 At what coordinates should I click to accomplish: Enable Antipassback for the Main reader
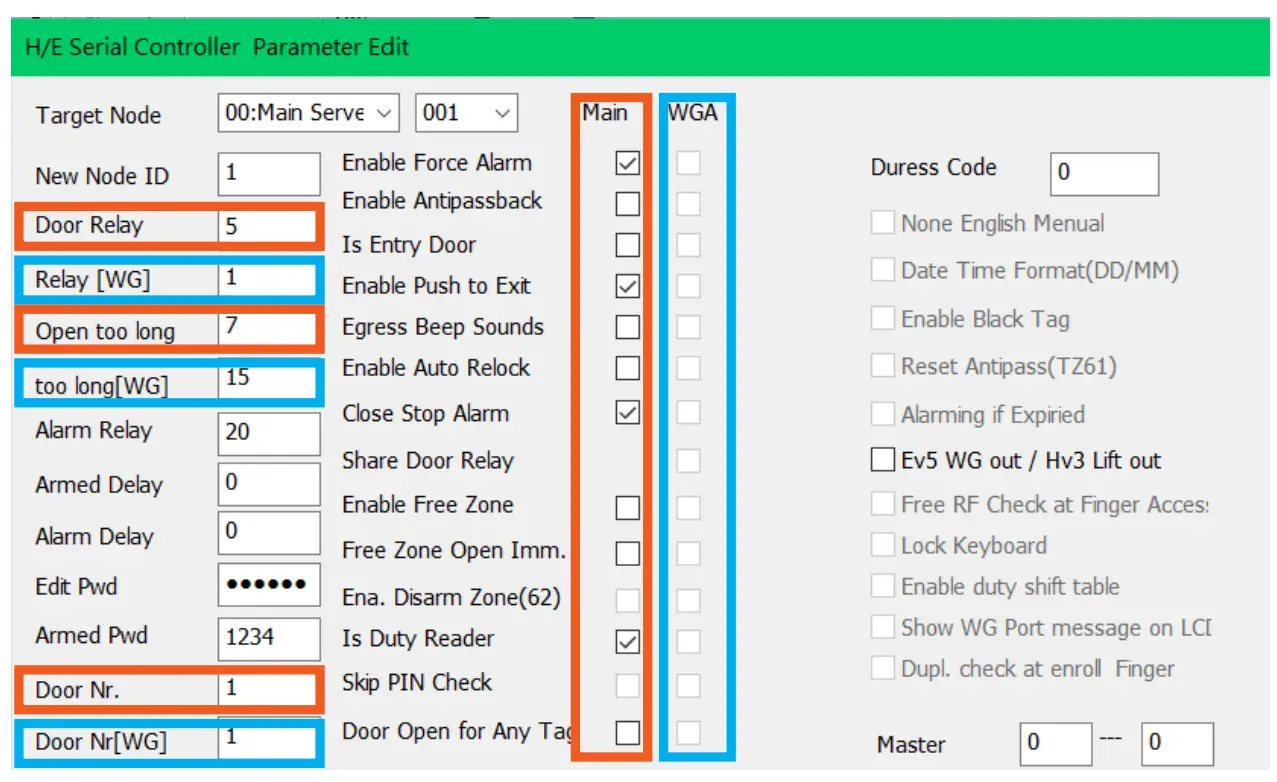(626, 204)
